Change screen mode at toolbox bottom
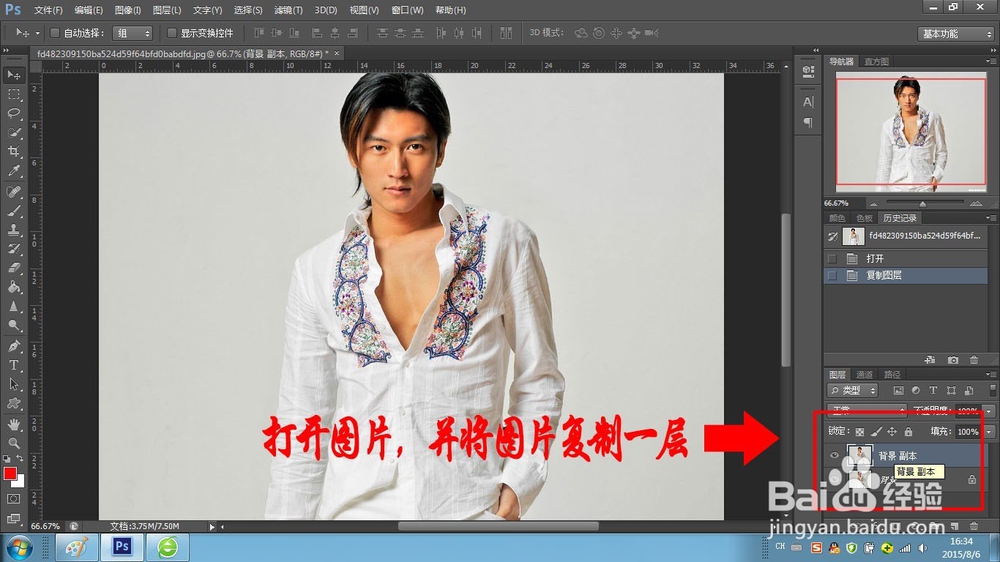Screen dimensions: 1000x562 point(13,518)
